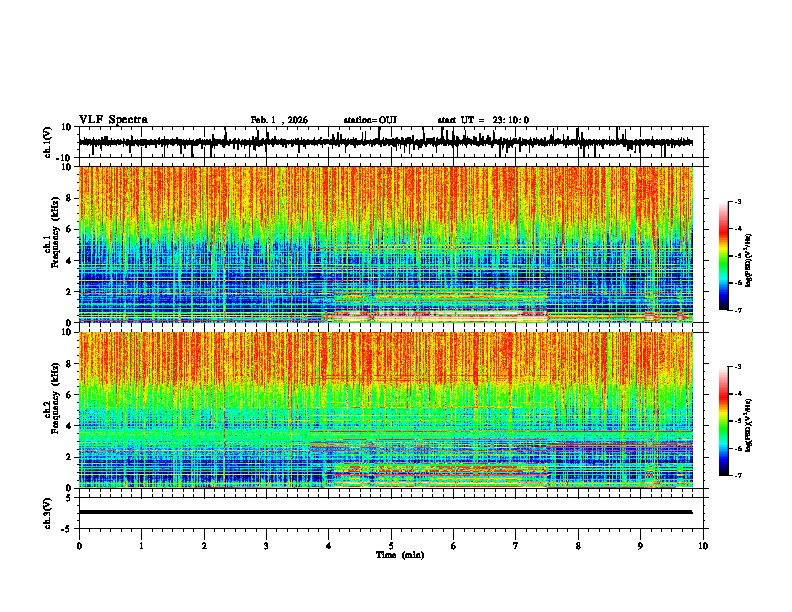Click the "ch.1(V)" waveform axis label
This screenshot has height=612, width=792.
[x=48, y=142]
